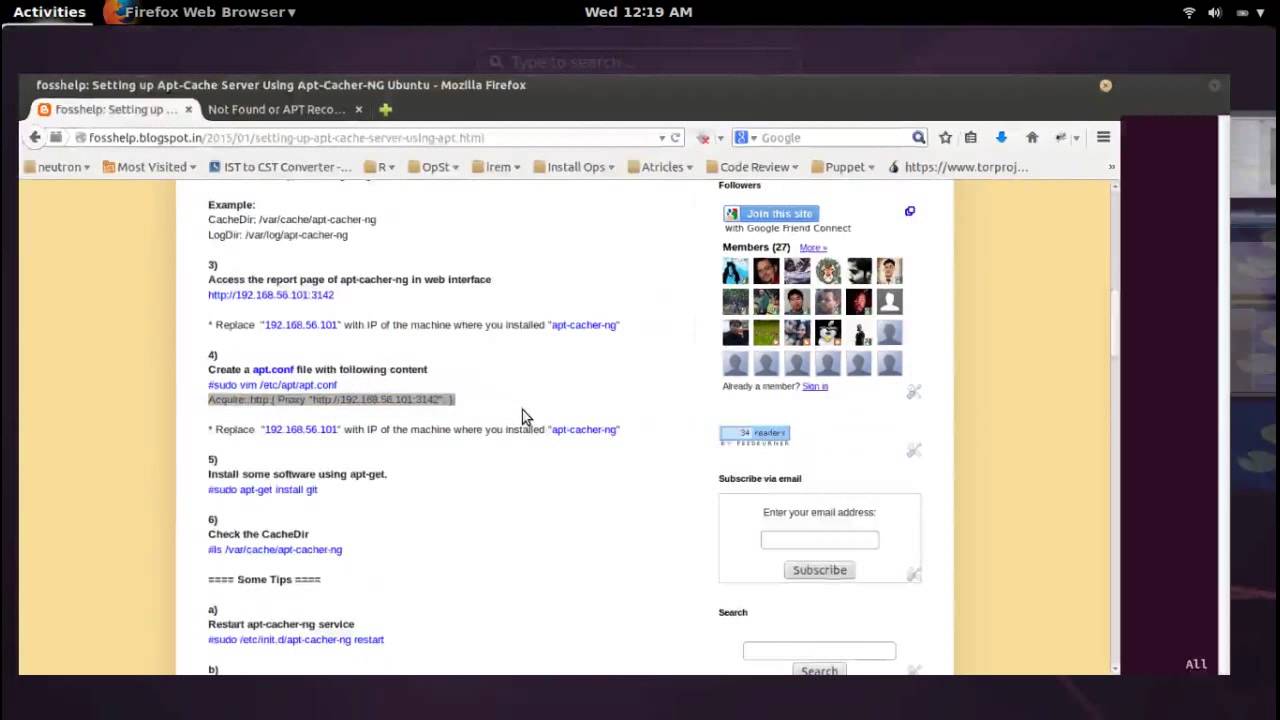
Task: Click the blog Search text field
Action: pos(819,651)
